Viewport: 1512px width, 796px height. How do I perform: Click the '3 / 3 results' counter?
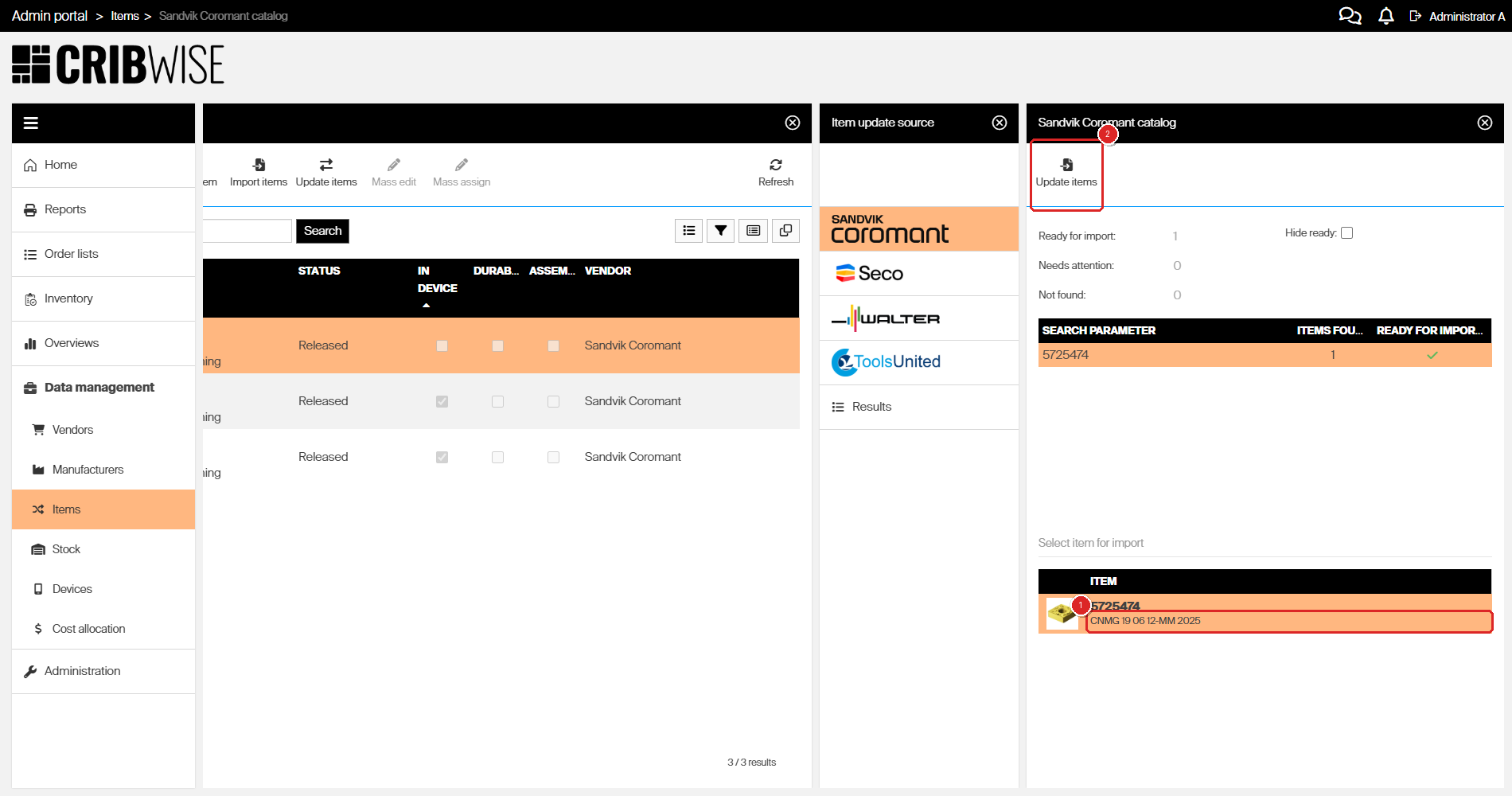coord(751,763)
